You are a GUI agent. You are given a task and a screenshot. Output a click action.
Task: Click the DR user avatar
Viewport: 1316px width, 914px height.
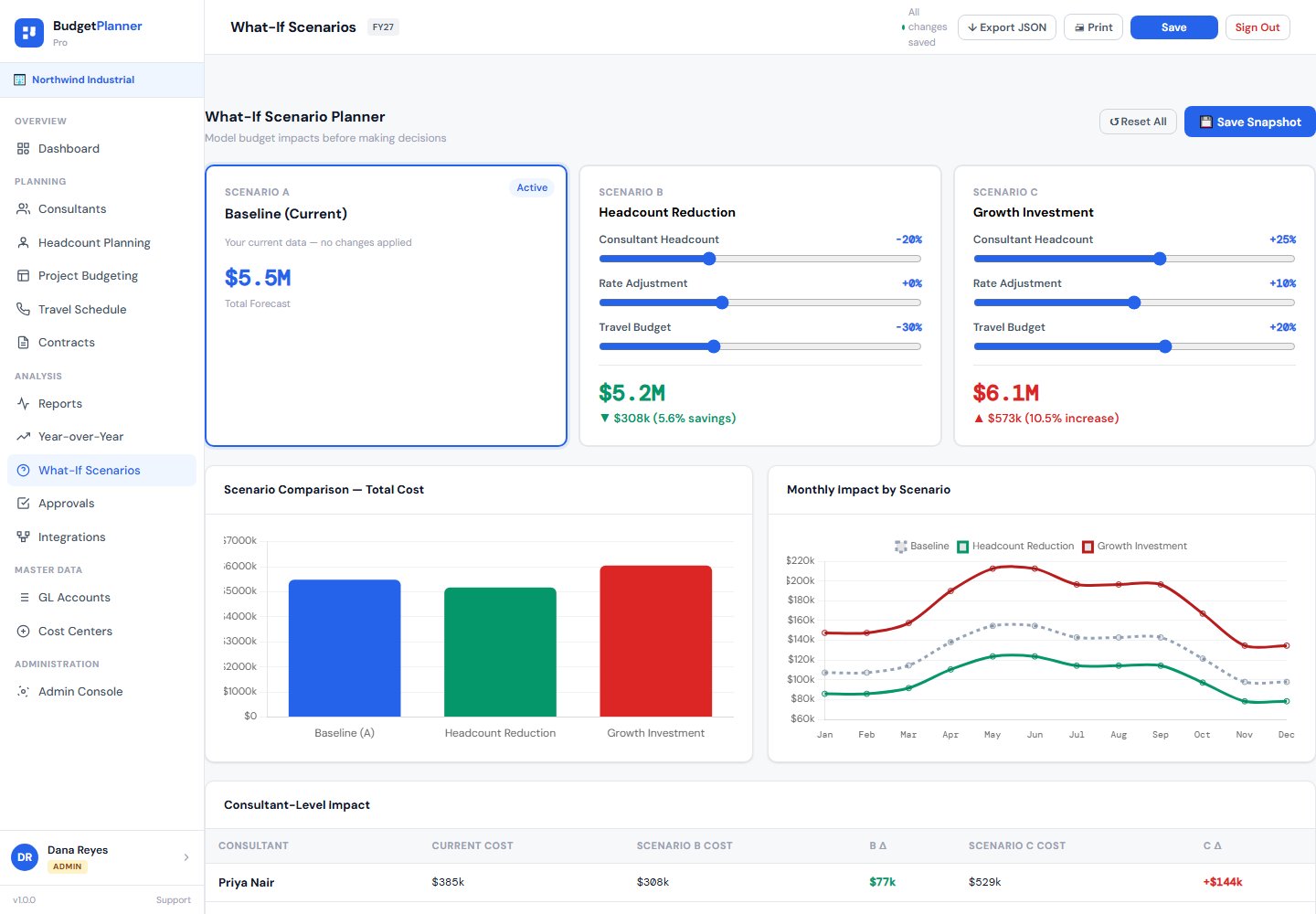coord(25,857)
